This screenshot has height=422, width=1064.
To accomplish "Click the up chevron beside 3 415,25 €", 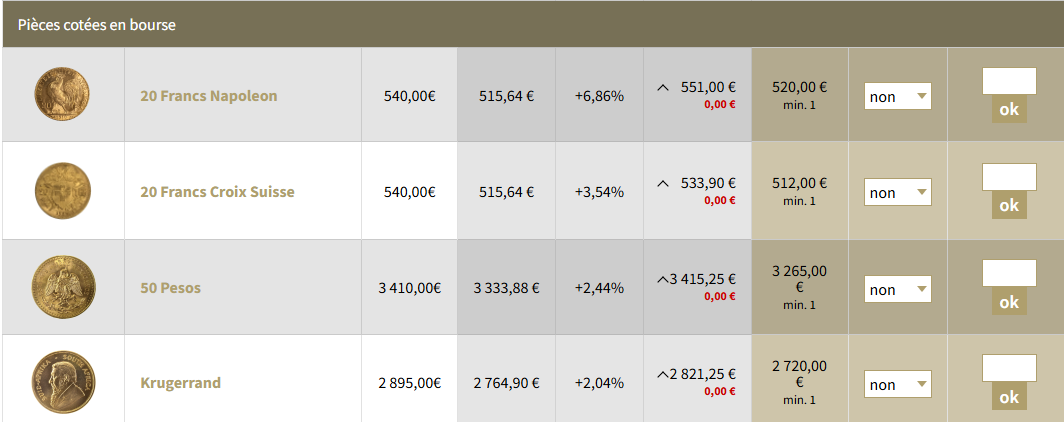I will pos(663,280).
